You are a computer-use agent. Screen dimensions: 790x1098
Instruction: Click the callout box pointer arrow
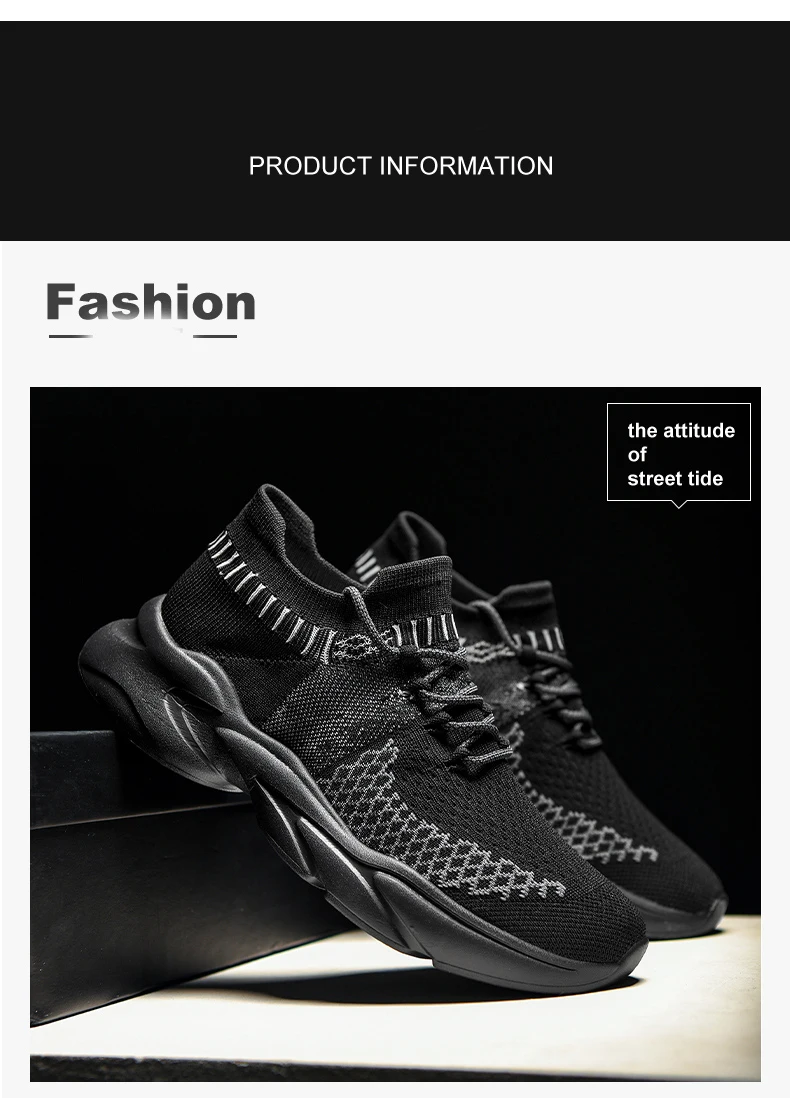[679, 504]
